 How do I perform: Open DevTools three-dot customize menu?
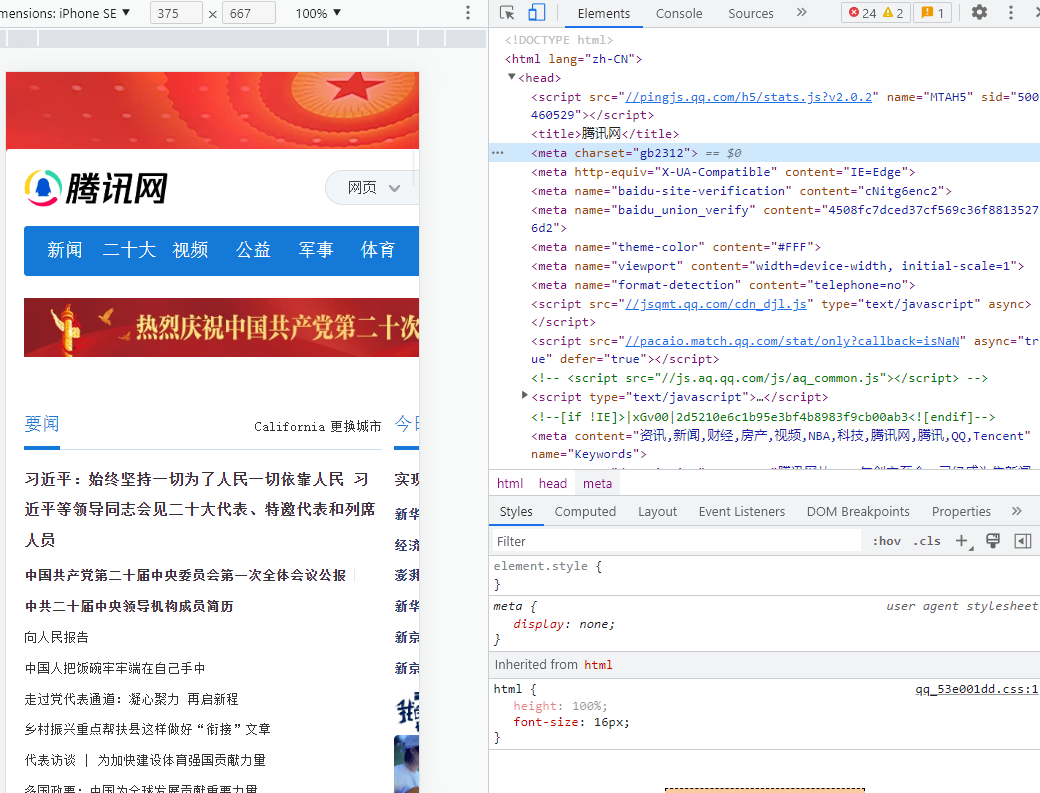coord(1011,13)
